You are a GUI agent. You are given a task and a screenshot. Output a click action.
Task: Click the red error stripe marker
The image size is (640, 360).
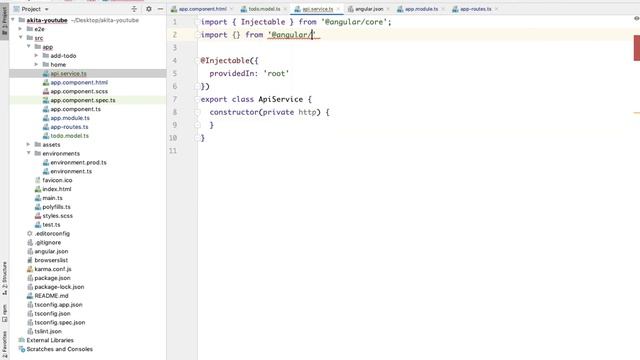[637, 48]
